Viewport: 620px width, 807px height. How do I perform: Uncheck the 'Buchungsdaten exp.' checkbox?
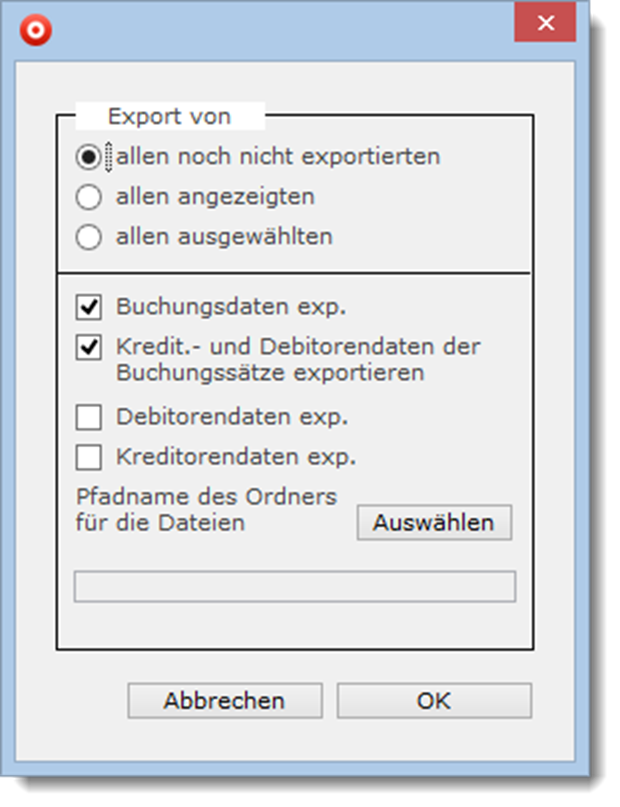pos(89,306)
